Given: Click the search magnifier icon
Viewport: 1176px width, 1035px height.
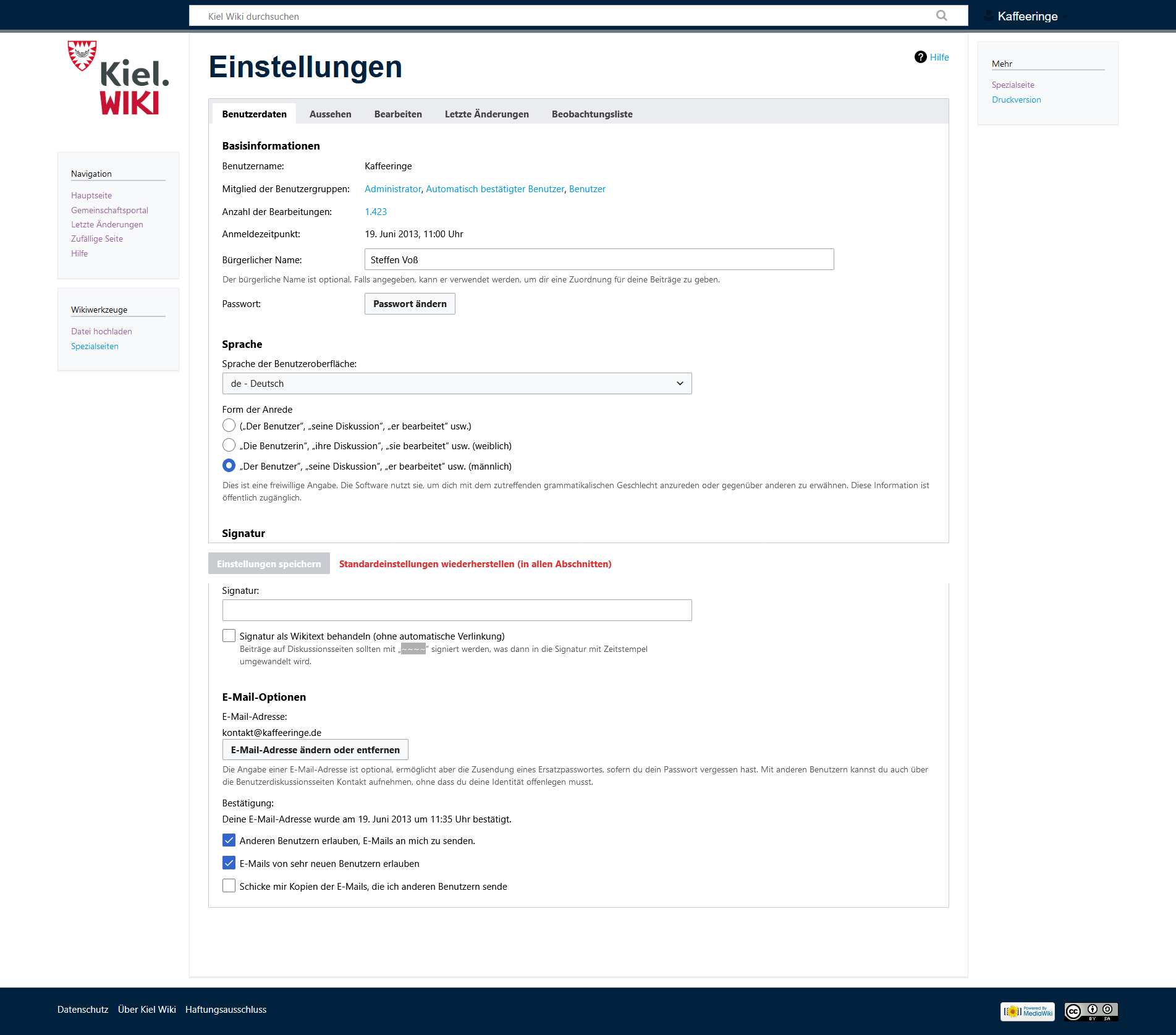Looking at the screenshot, I should click(941, 16).
